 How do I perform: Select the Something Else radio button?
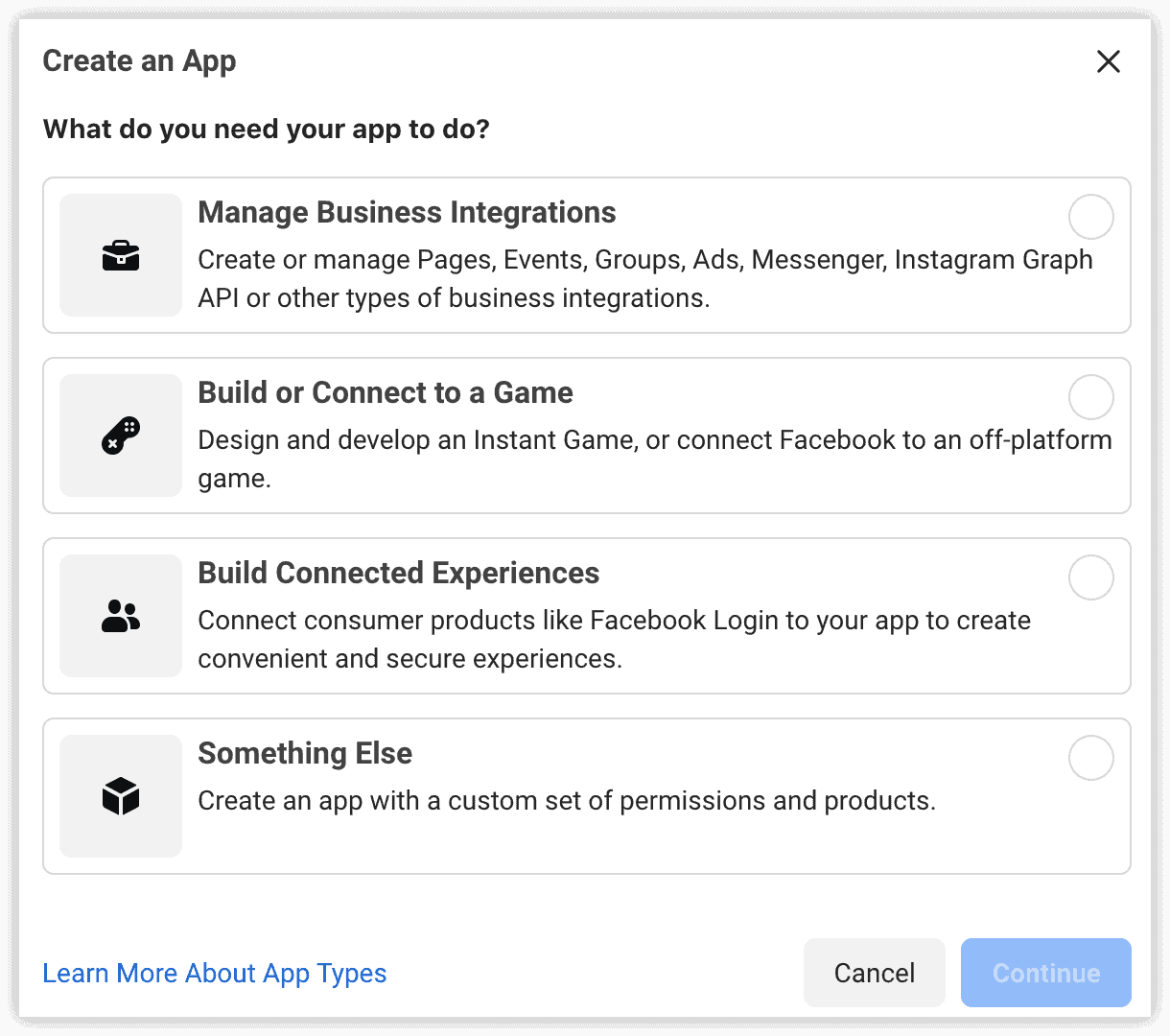[1091, 758]
